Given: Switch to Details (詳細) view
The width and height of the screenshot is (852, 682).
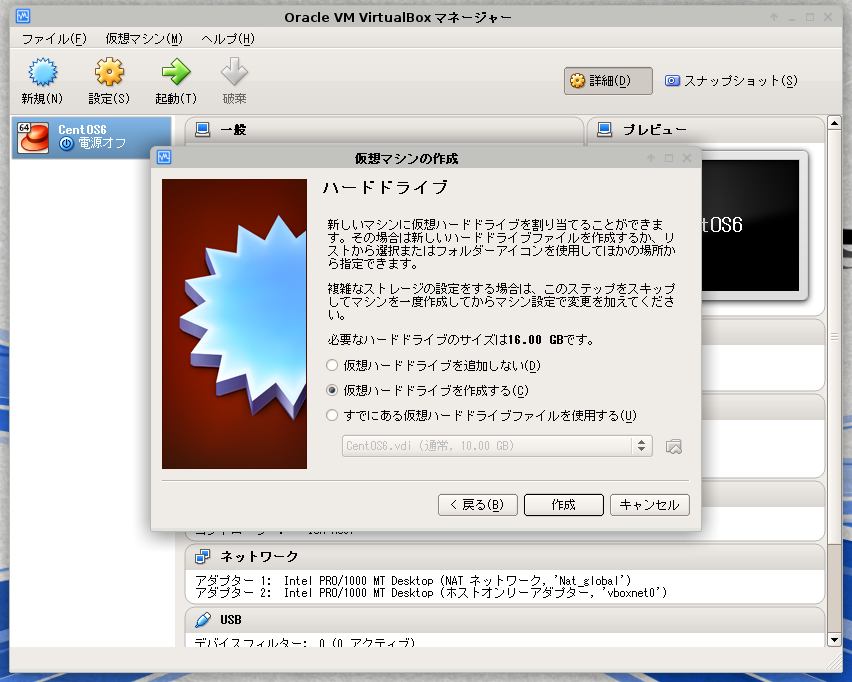Looking at the screenshot, I should [608, 81].
